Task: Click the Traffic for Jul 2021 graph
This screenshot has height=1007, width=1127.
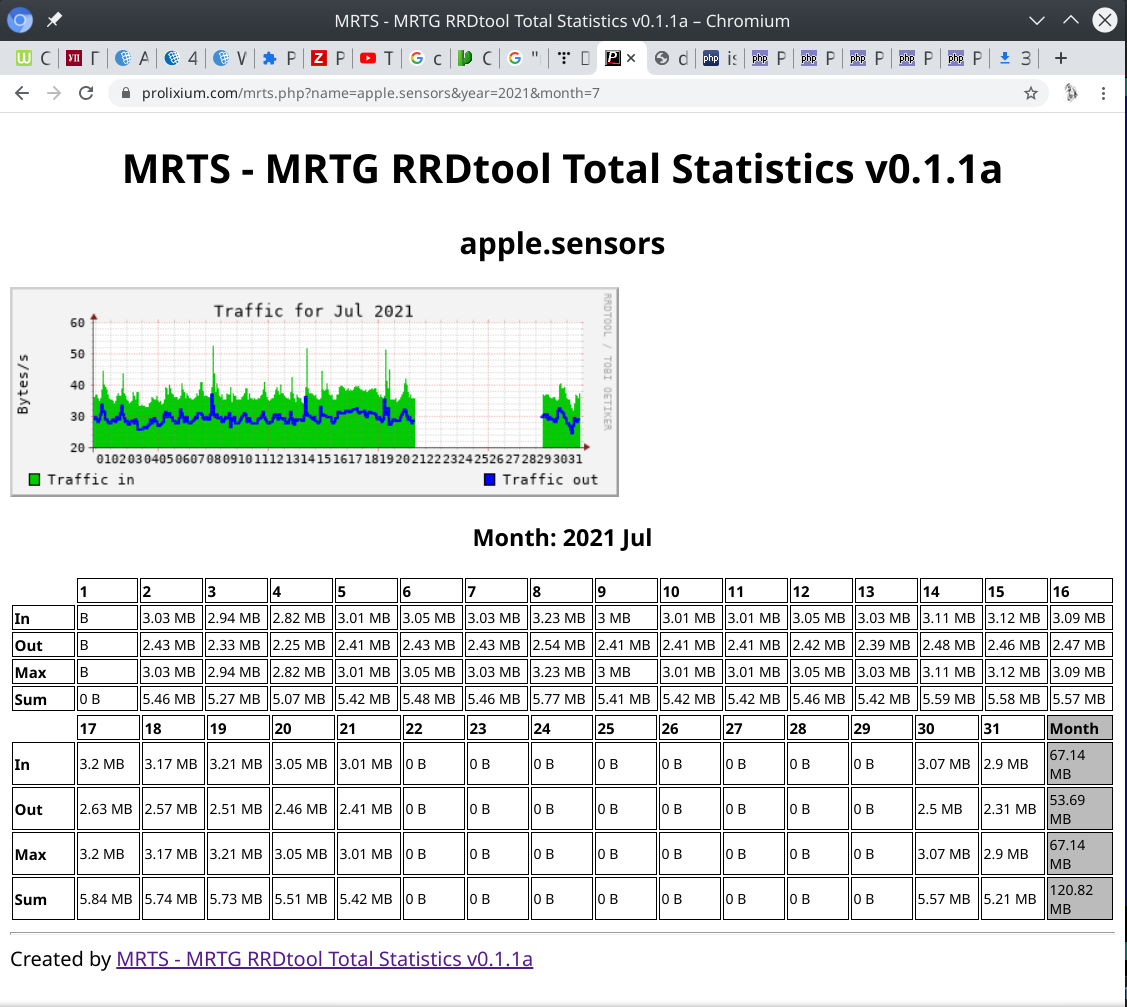Action: tap(315, 392)
